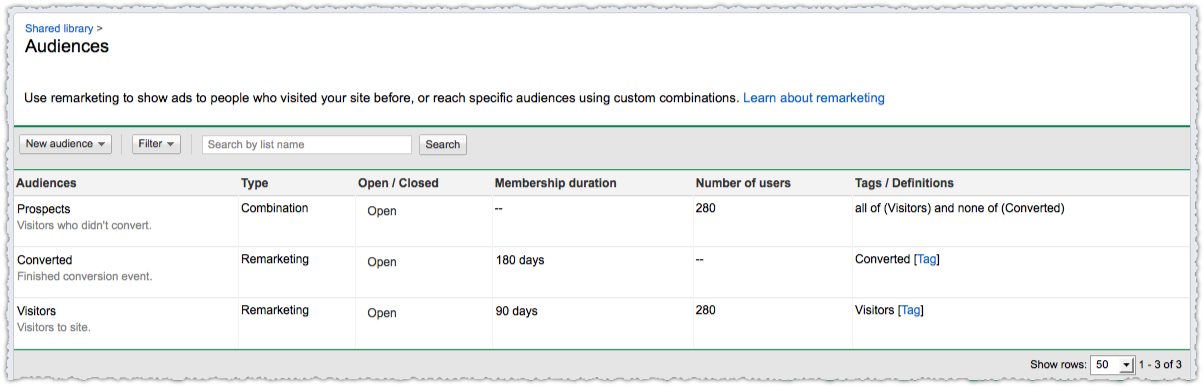
Task: Open the Prospects audience
Action: point(44,208)
